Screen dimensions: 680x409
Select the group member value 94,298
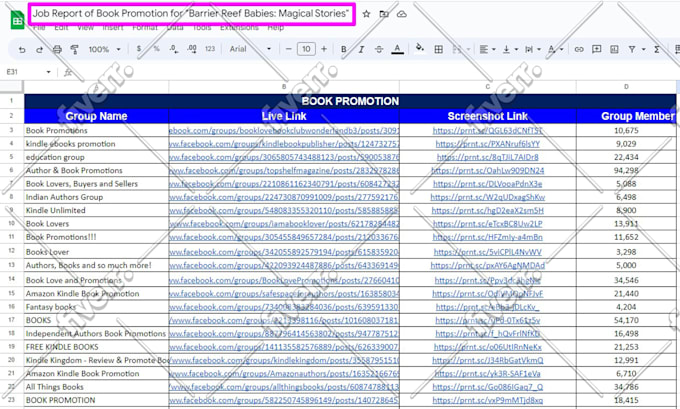coord(626,170)
